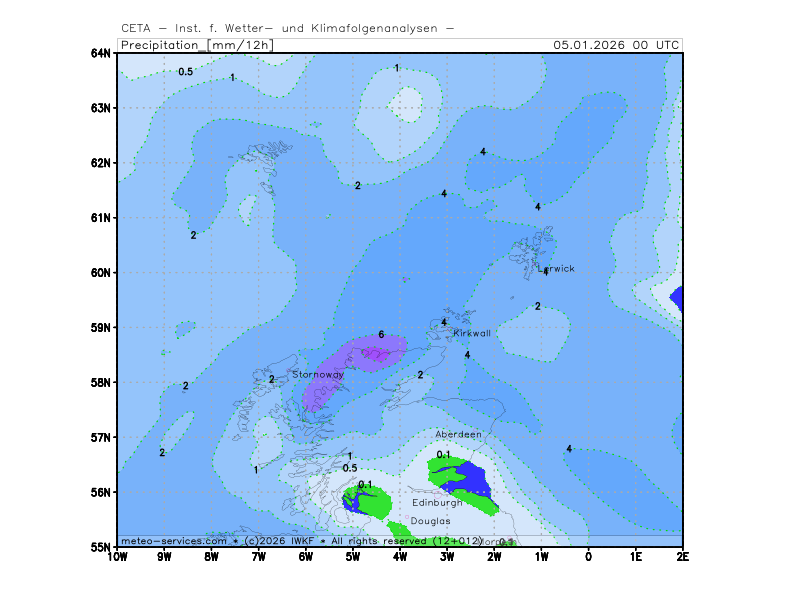800x600 pixels.
Task: Click the 2E longitude axis label
Action: [x=682, y=556]
